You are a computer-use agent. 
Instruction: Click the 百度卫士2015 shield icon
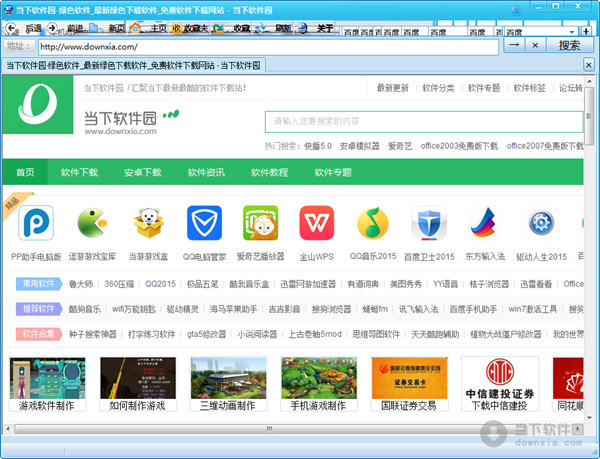tap(429, 223)
